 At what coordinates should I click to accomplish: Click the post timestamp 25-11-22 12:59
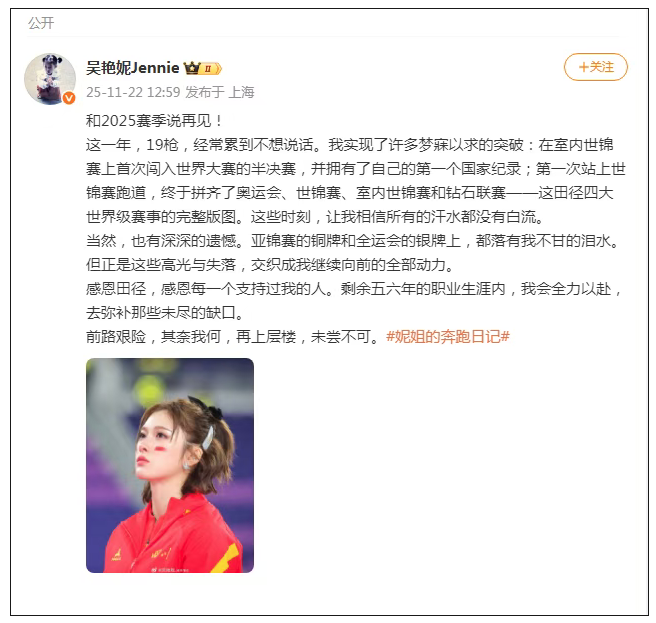[x=133, y=92]
